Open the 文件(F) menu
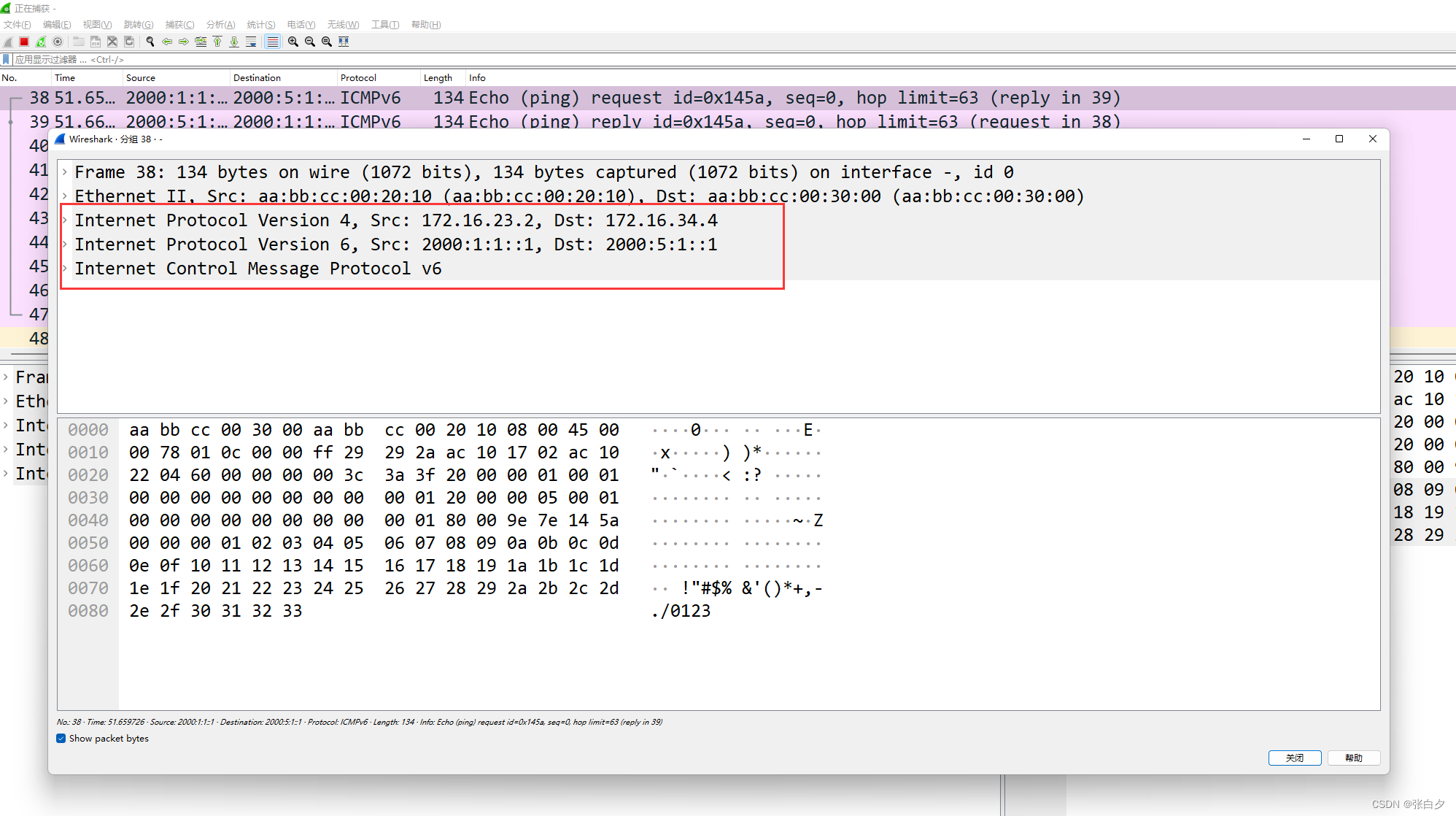 (x=17, y=24)
